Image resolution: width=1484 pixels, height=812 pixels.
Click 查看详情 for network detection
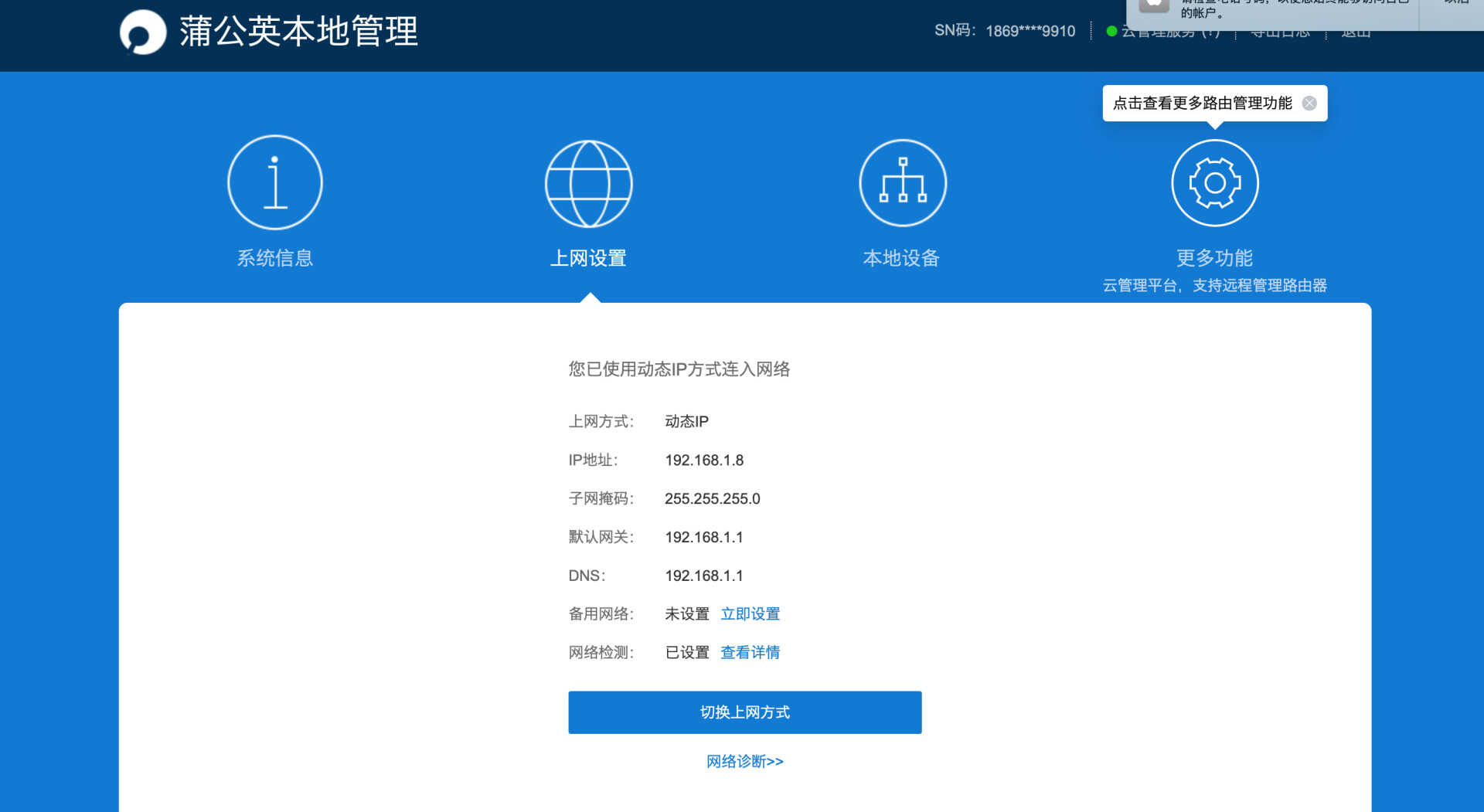[751, 653]
